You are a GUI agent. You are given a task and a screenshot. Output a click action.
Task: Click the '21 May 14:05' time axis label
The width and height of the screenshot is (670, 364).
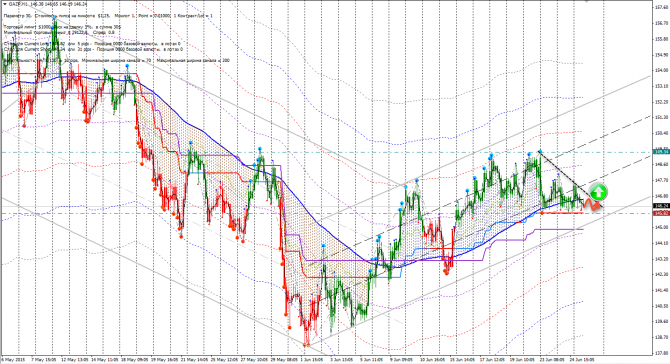click(193, 360)
